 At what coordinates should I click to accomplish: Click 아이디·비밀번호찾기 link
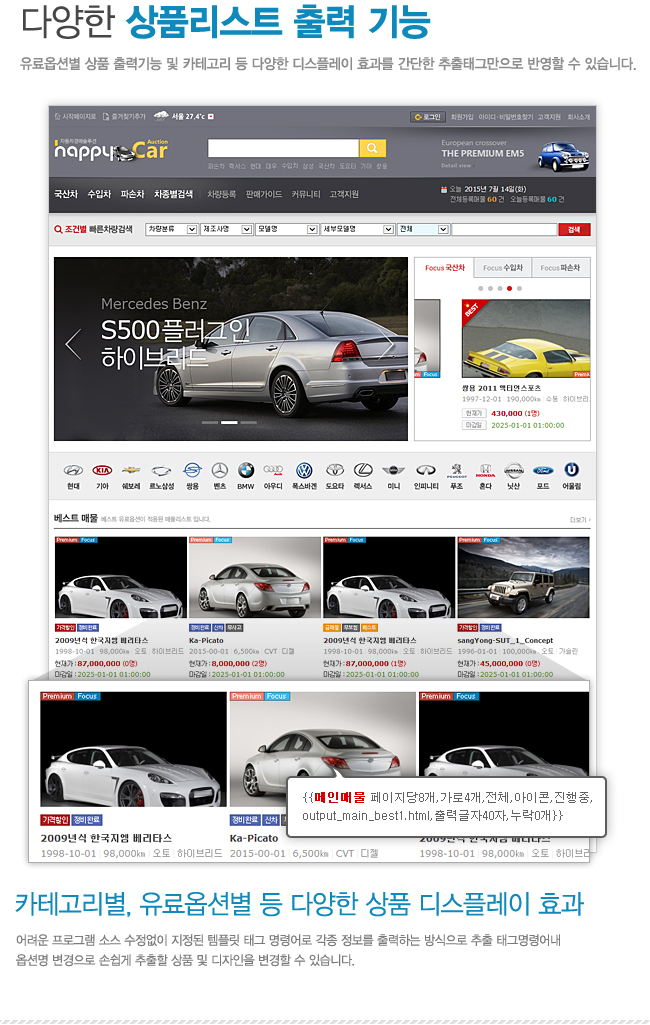point(505,117)
